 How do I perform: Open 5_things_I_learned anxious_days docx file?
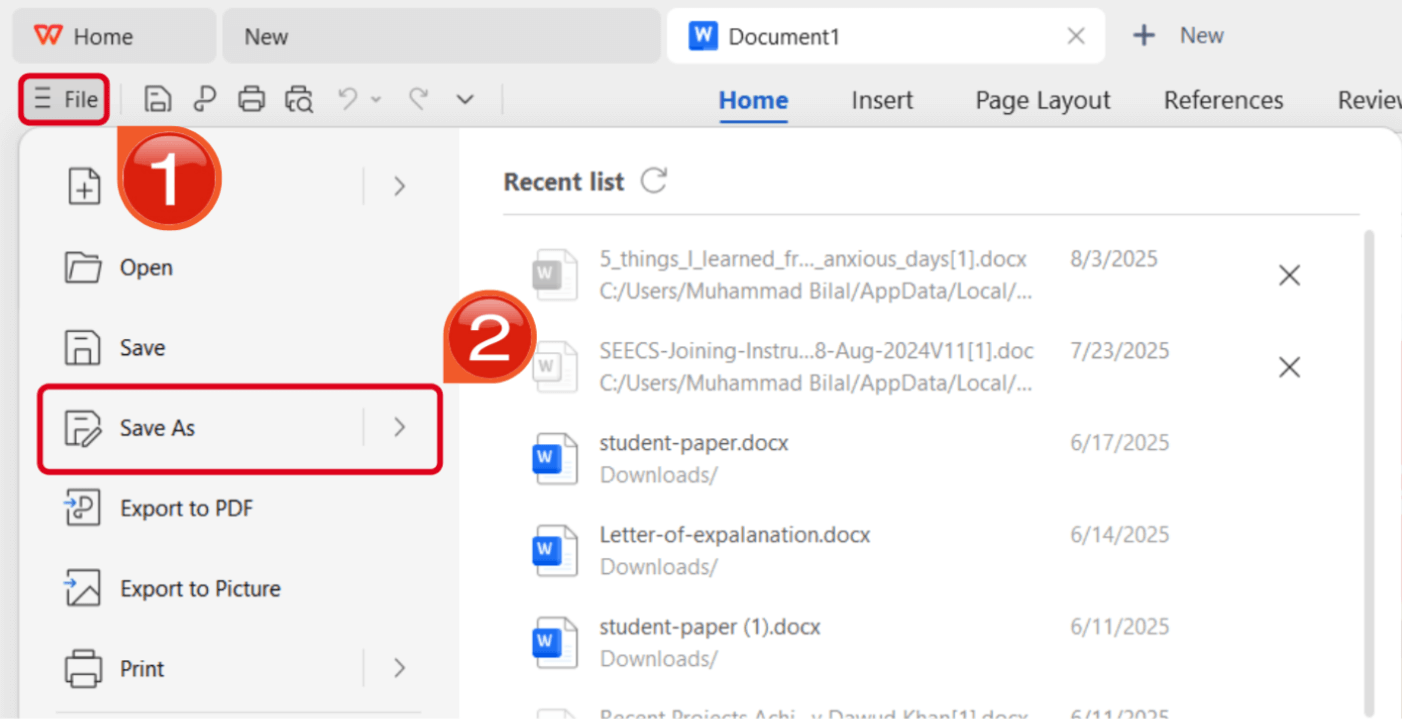(815, 275)
